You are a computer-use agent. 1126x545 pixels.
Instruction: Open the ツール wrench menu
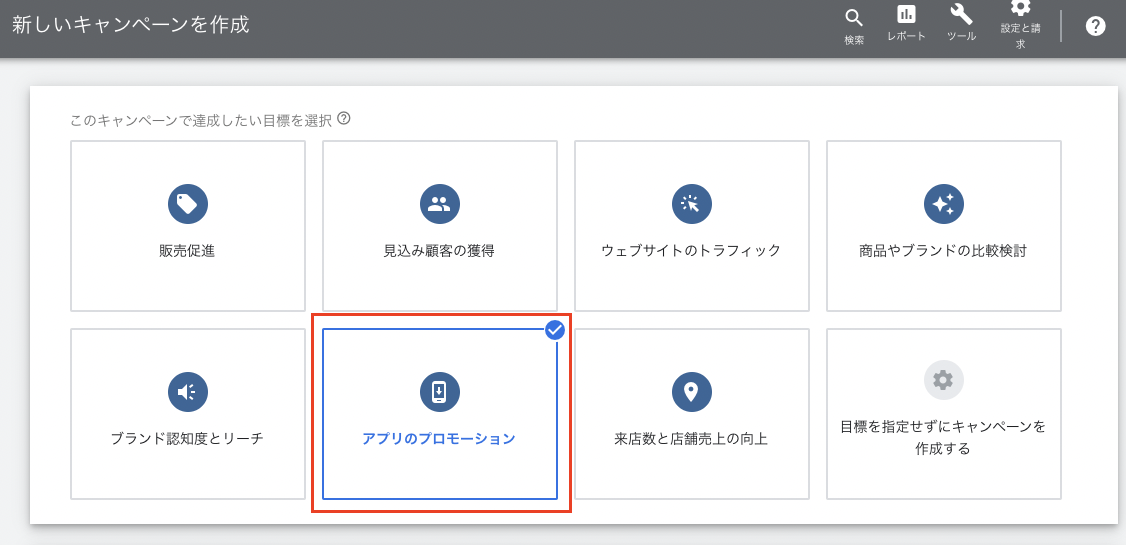point(961,22)
